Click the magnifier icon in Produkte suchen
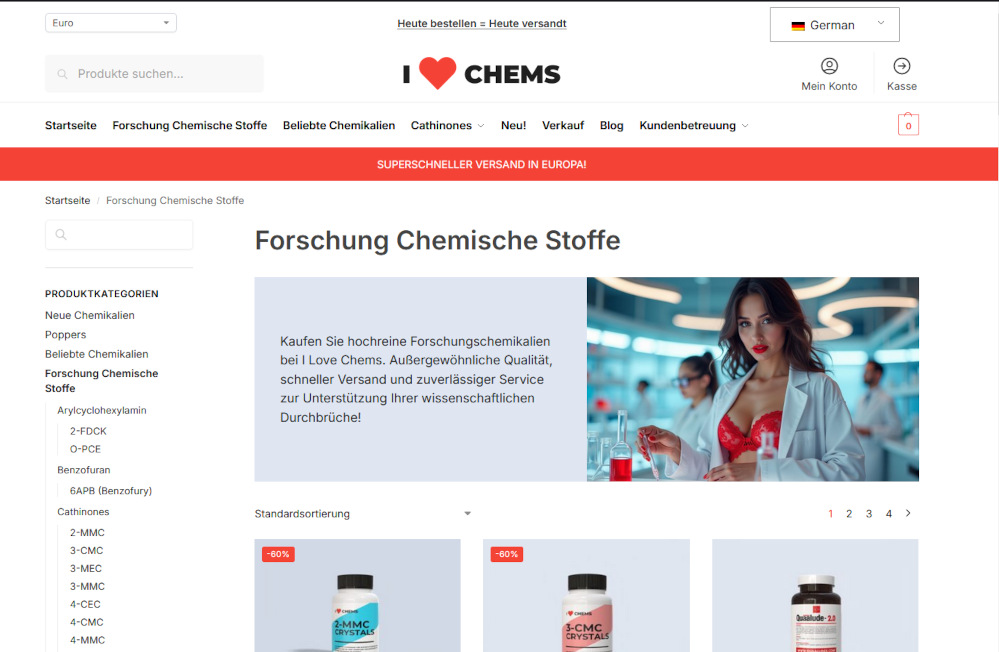 tap(62, 74)
